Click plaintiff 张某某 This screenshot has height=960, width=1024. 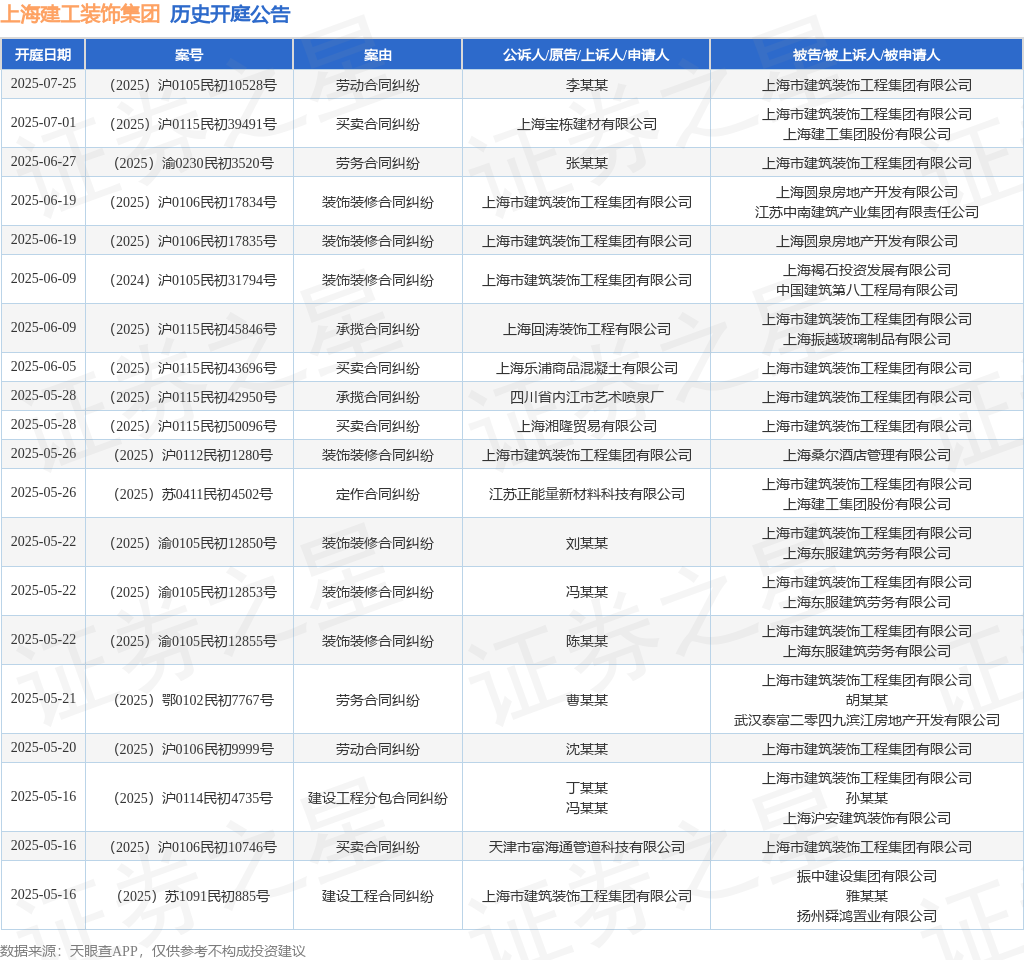pyautogui.click(x=586, y=163)
